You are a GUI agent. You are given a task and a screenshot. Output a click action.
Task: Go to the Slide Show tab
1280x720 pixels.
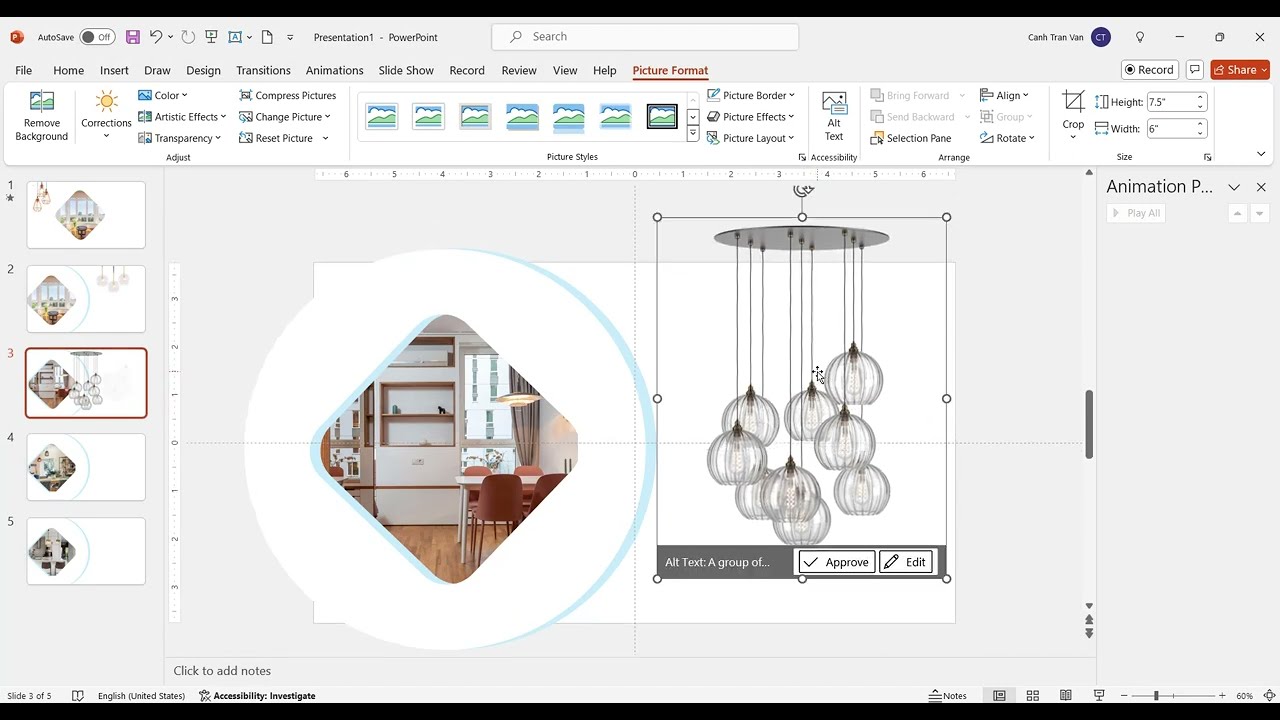pos(406,70)
